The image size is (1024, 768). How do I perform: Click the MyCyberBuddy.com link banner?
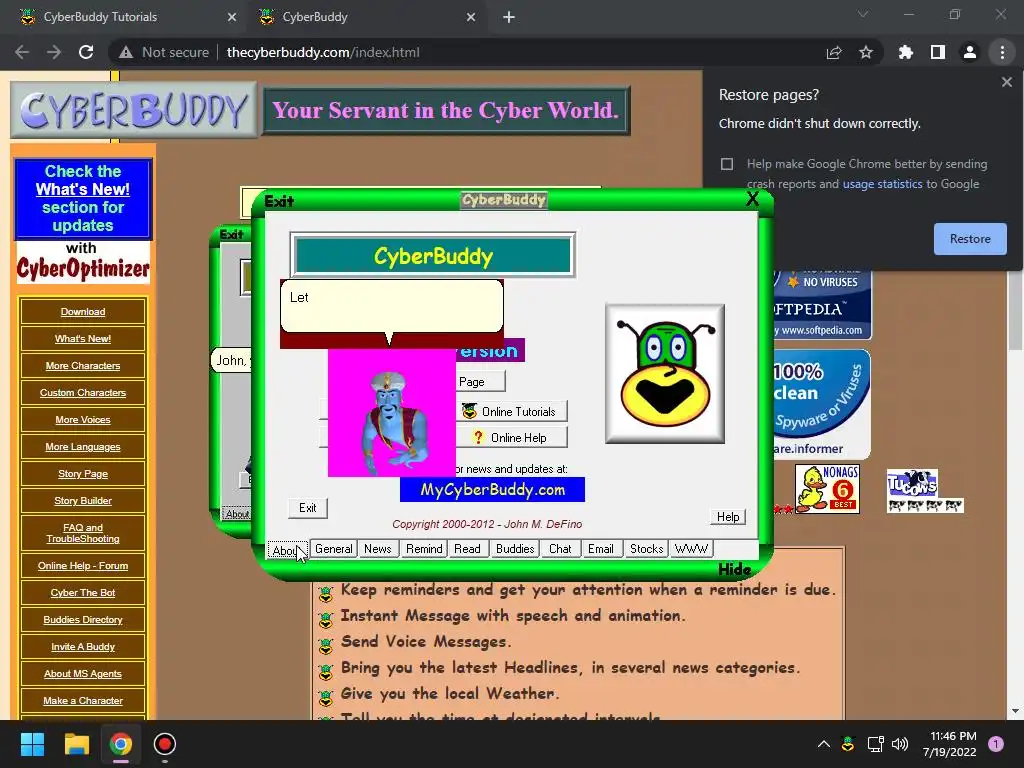click(492, 490)
